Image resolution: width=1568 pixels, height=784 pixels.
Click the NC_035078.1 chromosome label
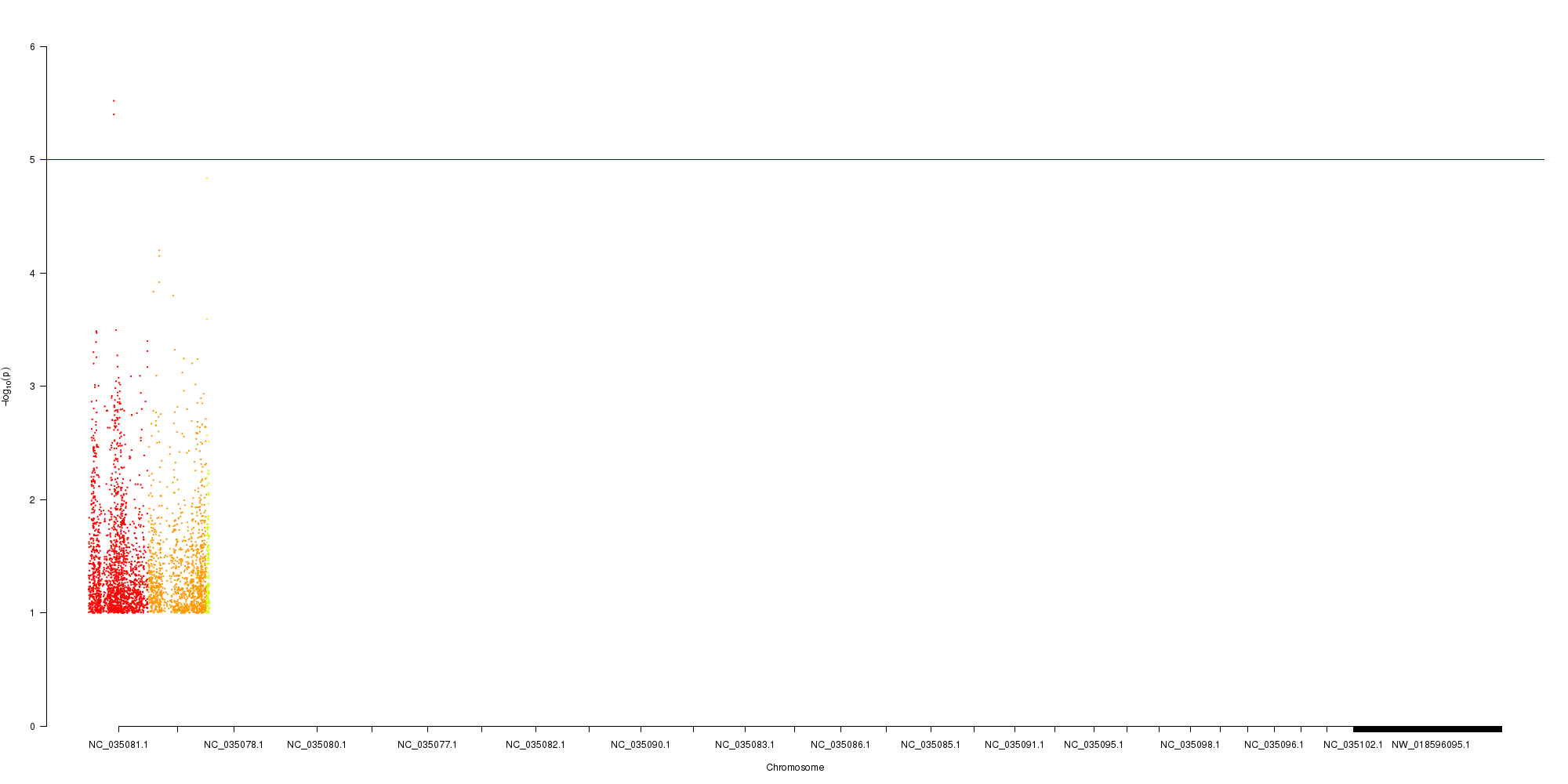coord(234,745)
